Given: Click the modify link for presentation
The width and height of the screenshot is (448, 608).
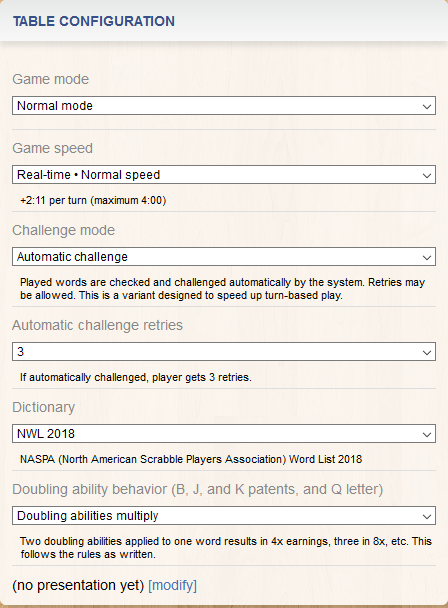Looking at the screenshot, I should click(x=173, y=585).
